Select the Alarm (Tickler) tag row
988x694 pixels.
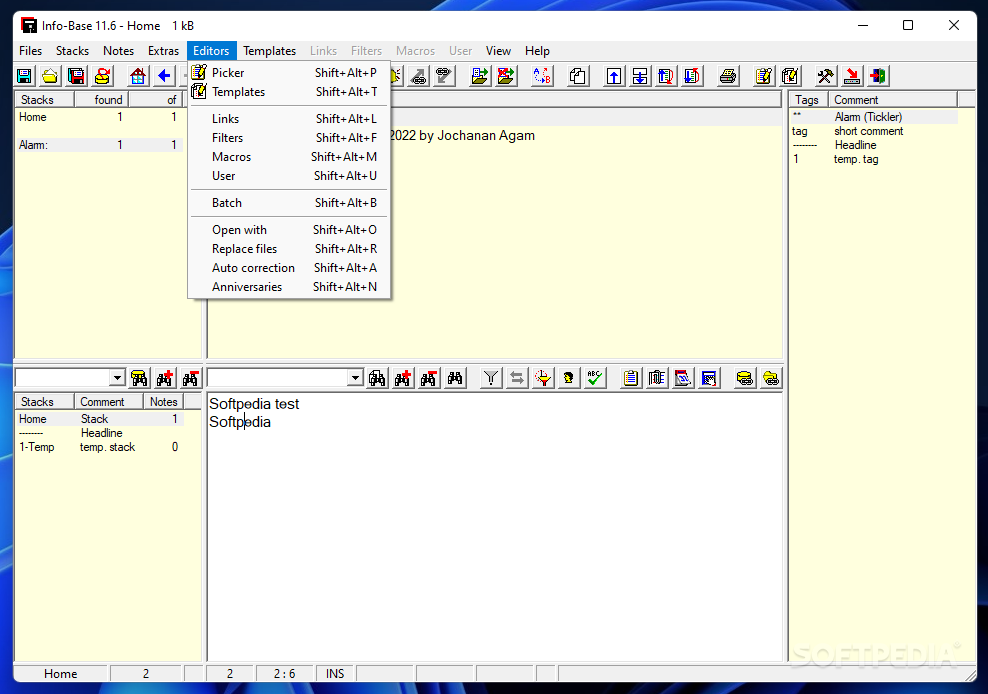click(874, 117)
